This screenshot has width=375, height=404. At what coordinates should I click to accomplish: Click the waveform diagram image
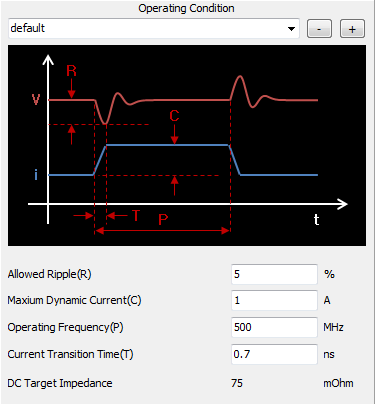tap(187, 146)
